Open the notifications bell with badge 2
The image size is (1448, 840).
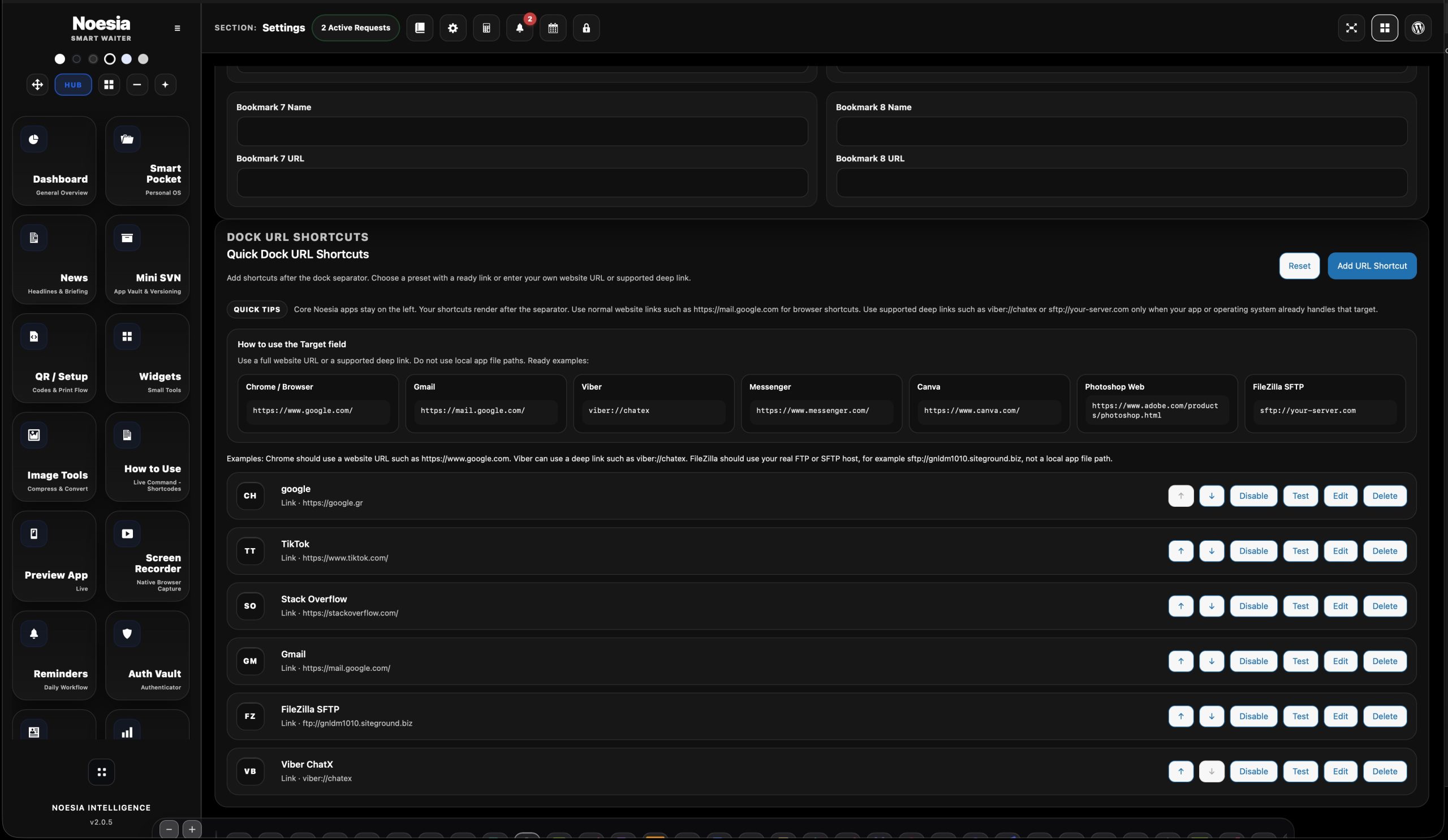[519, 28]
